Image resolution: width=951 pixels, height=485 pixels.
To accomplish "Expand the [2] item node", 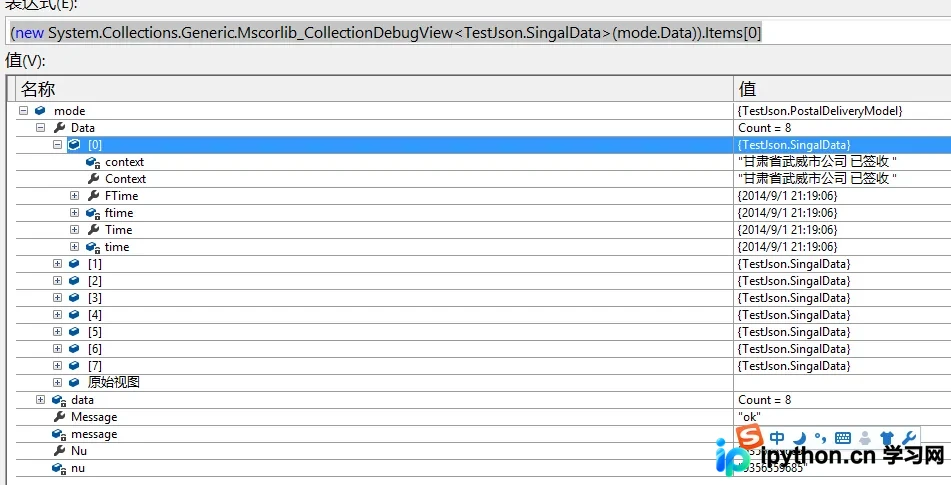I will click(x=57, y=280).
